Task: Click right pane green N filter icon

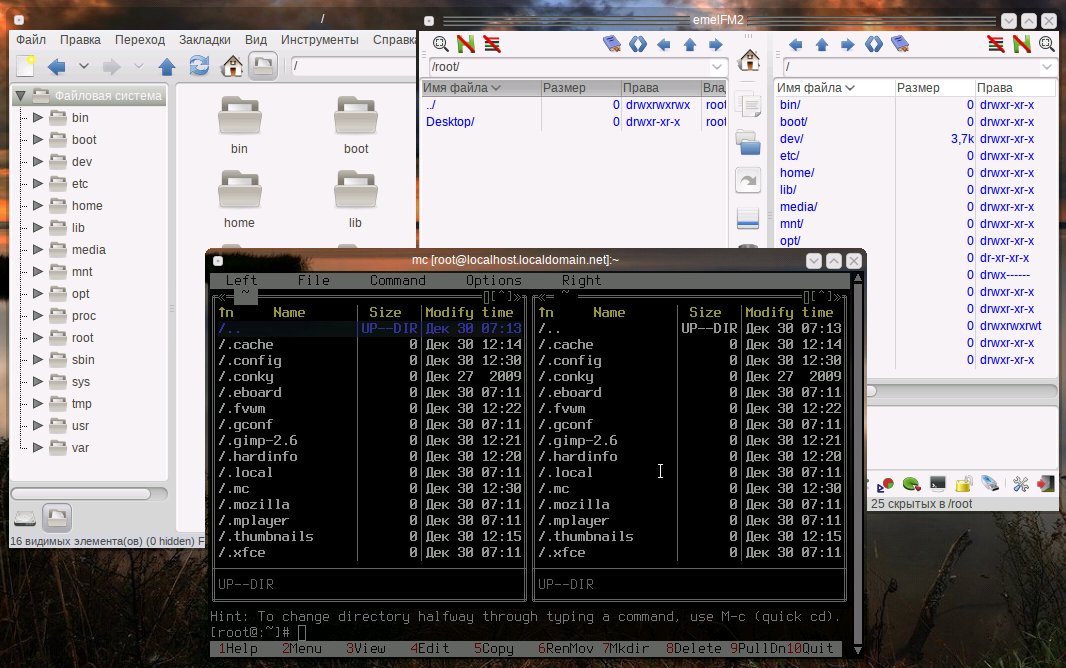Action: [1021, 44]
